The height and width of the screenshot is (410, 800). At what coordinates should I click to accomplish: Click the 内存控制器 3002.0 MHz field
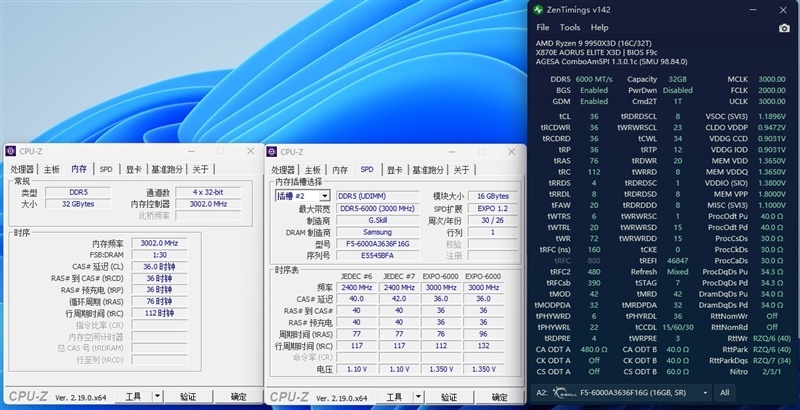click(x=208, y=204)
